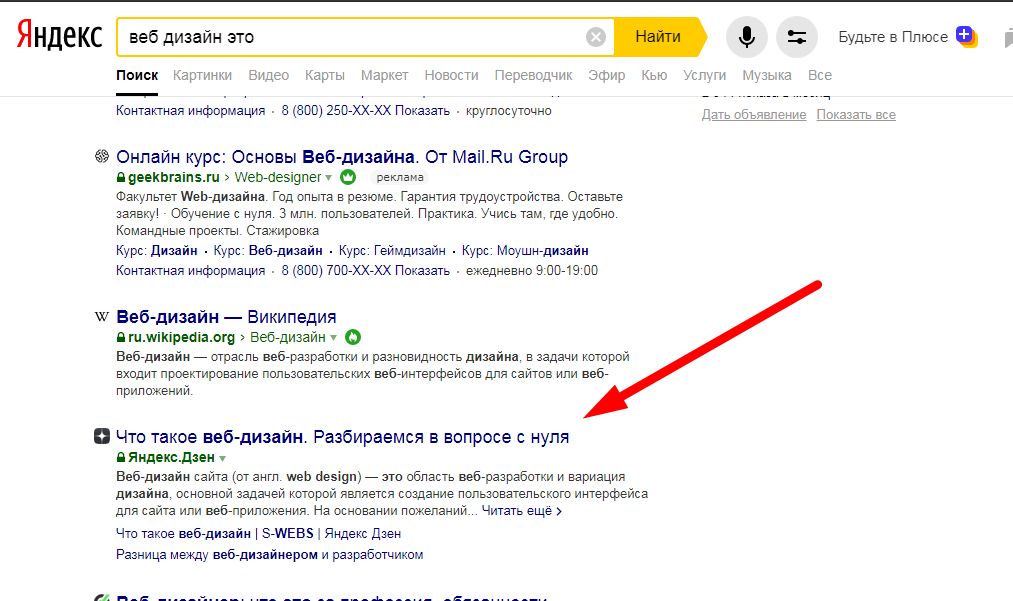1013x601 pixels.
Task: Open search settings sliders icon
Action: [x=797, y=37]
